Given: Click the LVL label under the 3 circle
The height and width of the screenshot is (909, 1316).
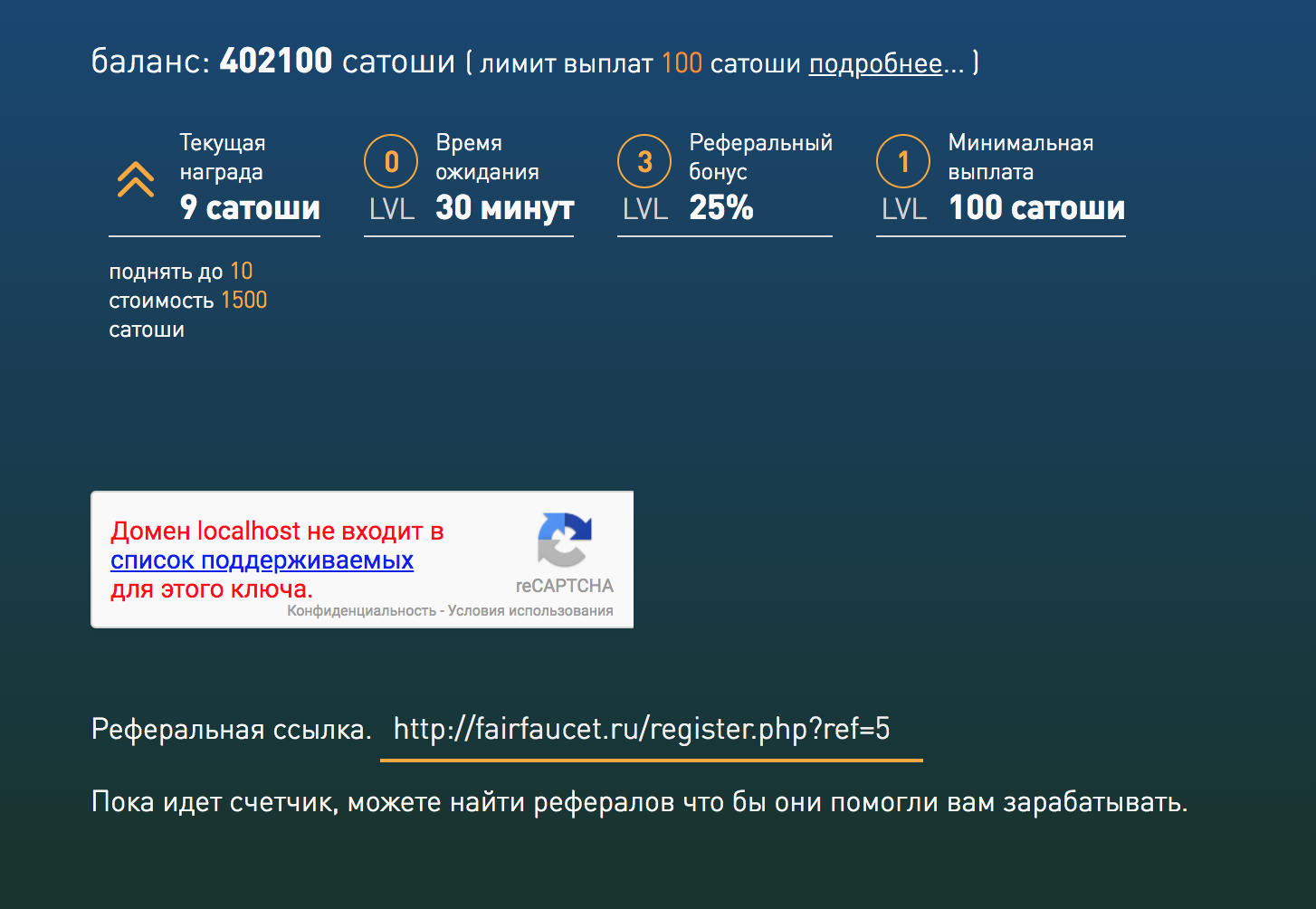Looking at the screenshot, I should 644,210.
